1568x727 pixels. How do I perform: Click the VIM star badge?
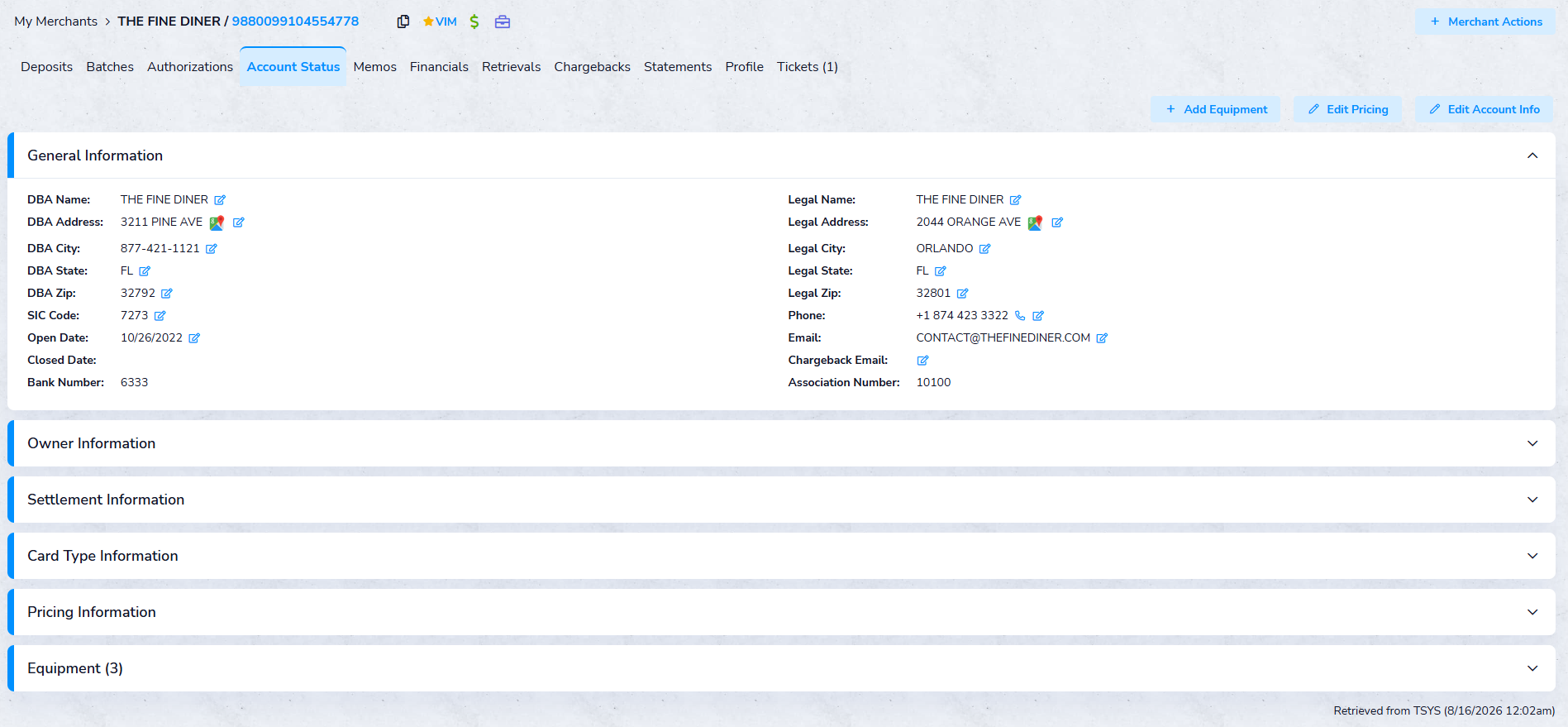tap(440, 22)
